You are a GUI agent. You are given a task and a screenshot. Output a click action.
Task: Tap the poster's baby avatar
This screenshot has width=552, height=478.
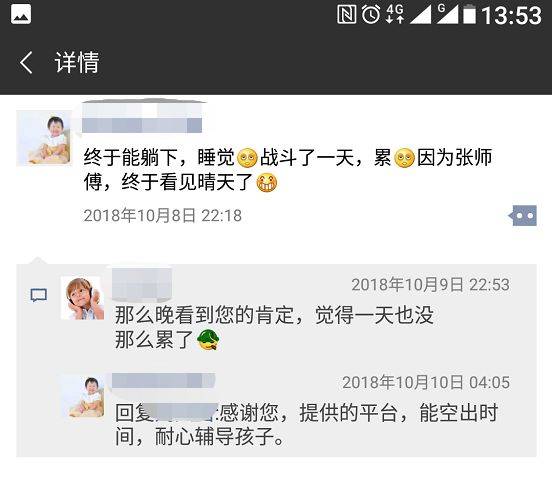click(x=44, y=138)
